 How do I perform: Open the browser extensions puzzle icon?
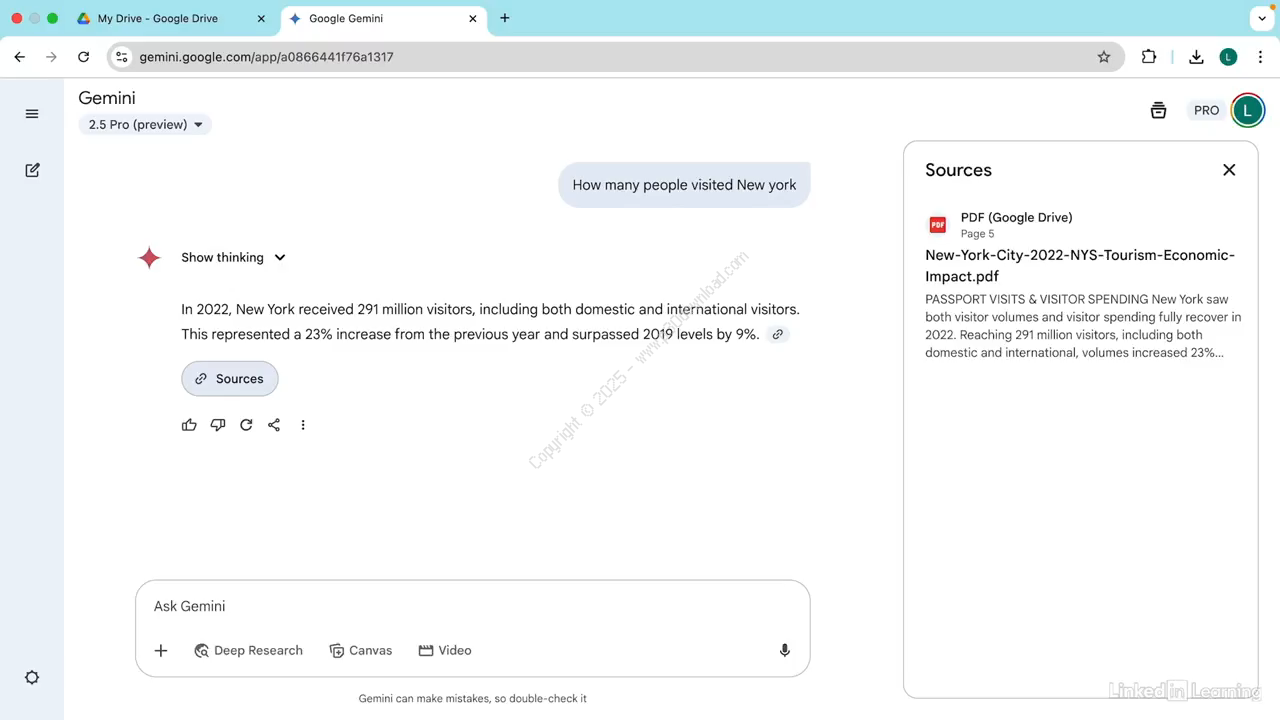[1149, 57]
